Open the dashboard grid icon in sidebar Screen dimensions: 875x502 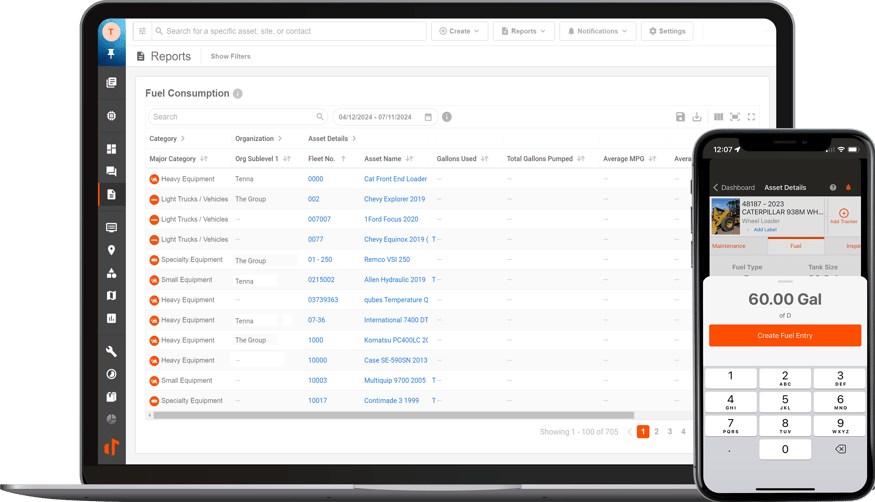111,149
